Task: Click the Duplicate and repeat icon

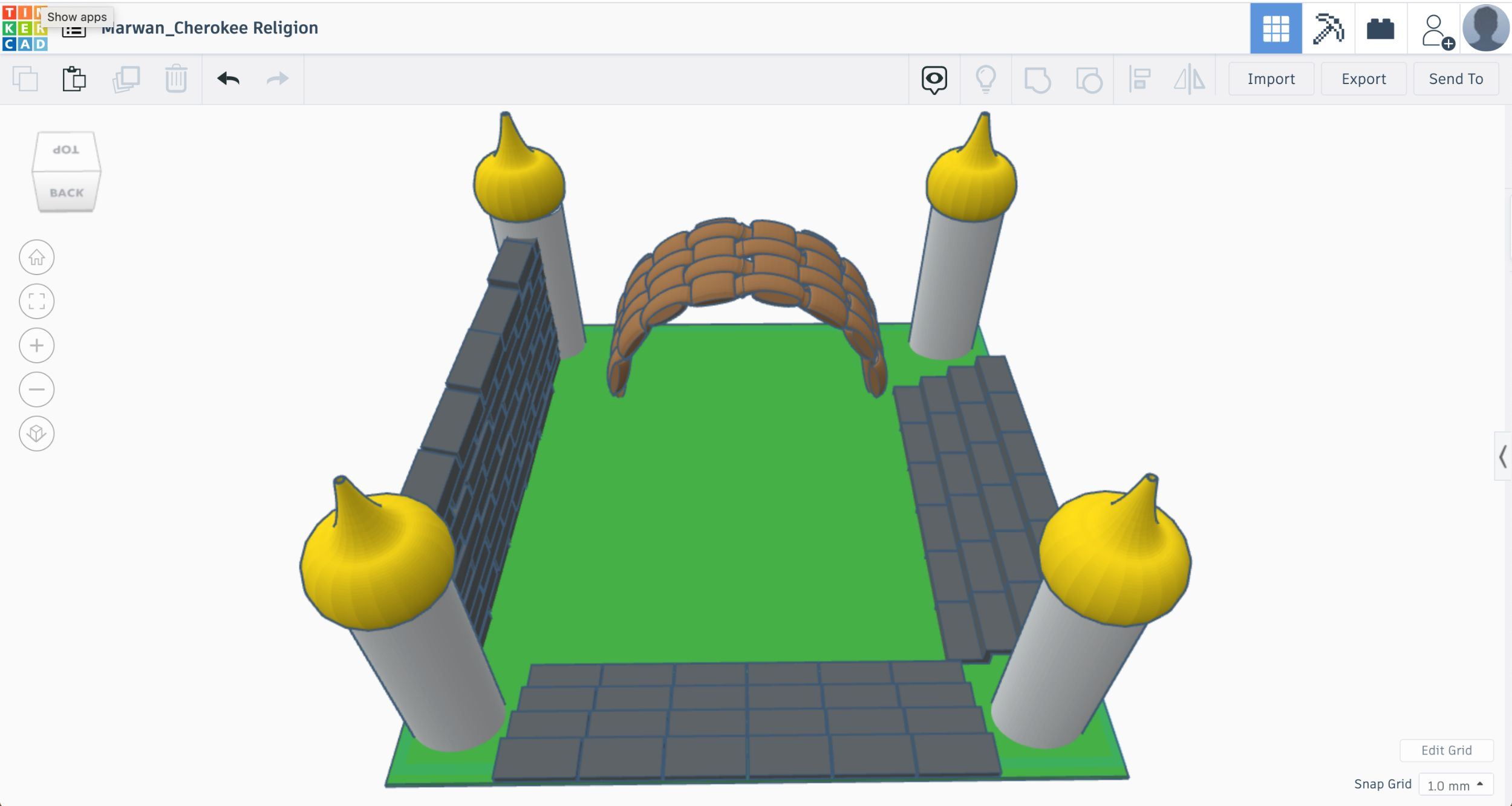Action: (126, 79)
